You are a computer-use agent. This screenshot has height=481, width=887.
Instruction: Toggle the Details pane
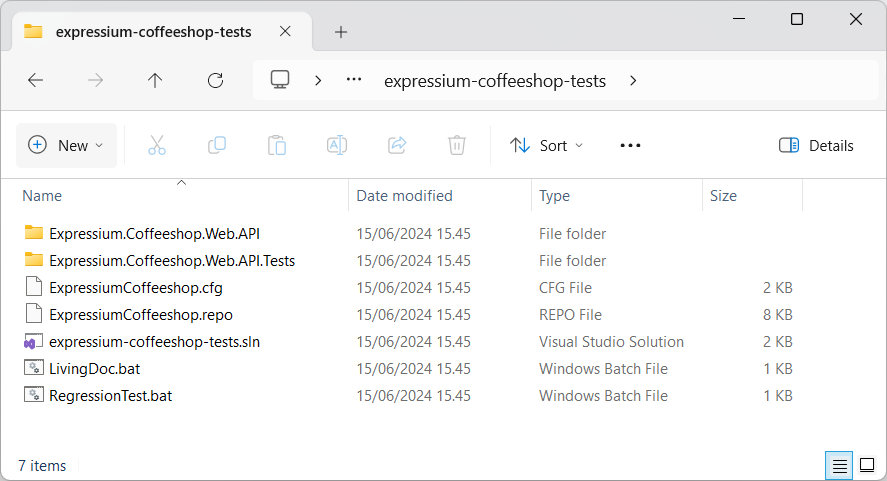(816, 145)
